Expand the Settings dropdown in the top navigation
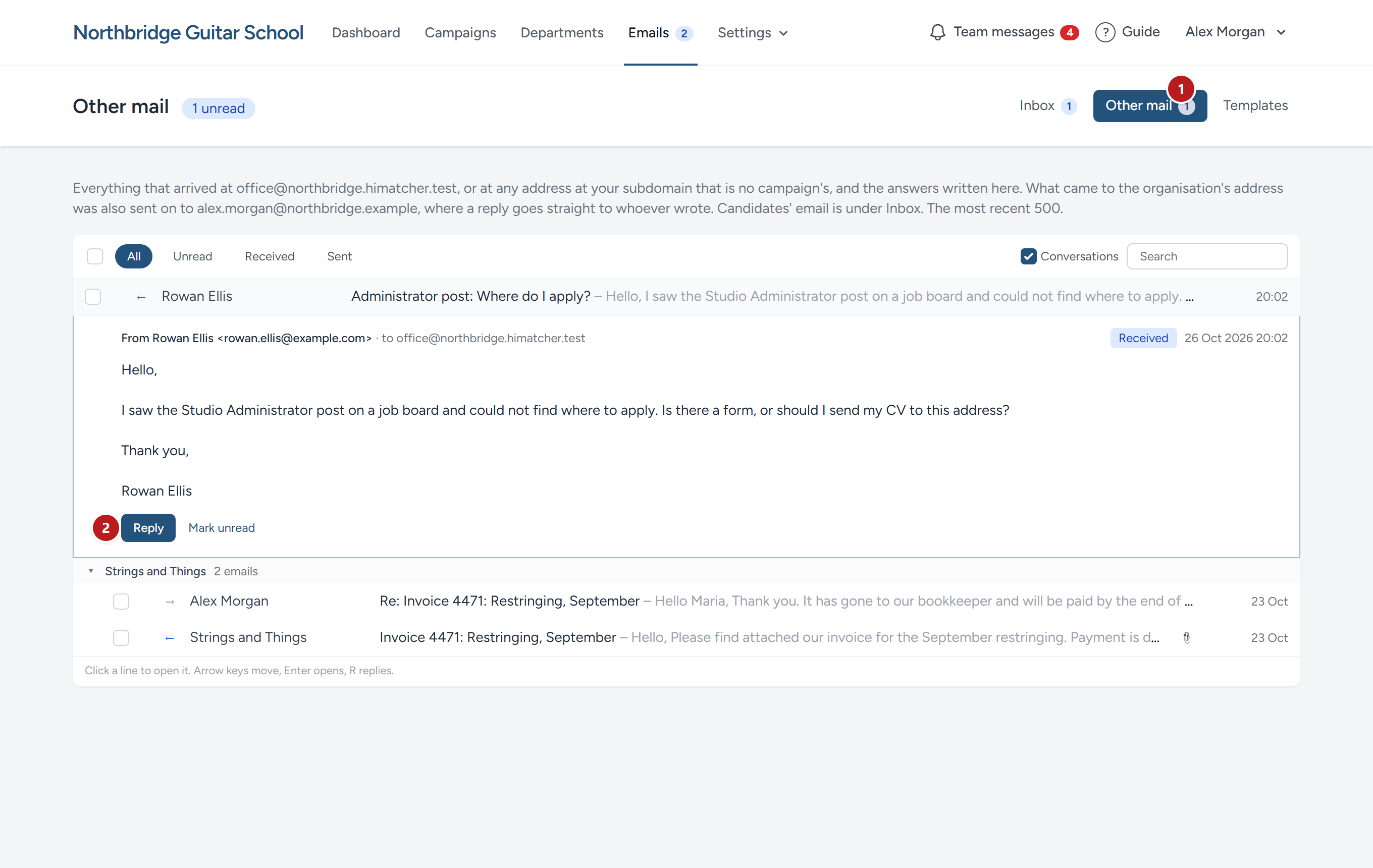Image resolution: width=1373 pixels, height=868 pixels. pos(753,32)
